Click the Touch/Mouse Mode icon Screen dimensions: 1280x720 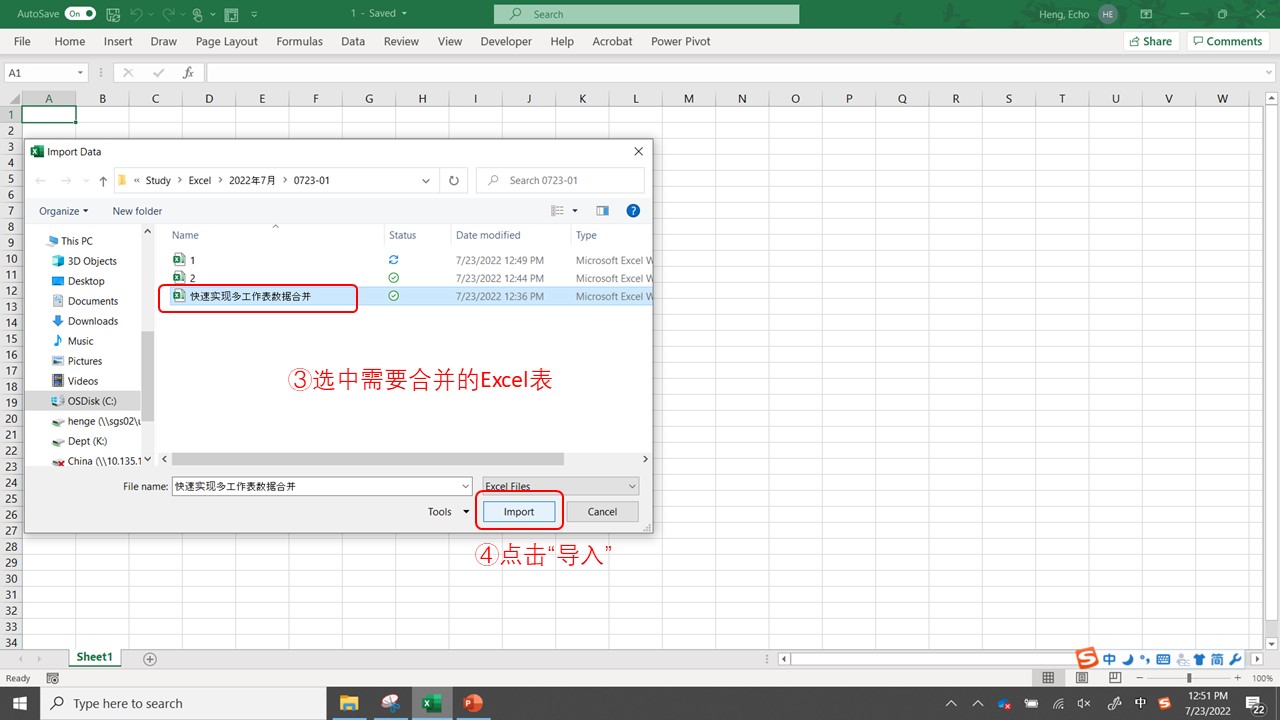pyautogui.click(x=198, y=14)
